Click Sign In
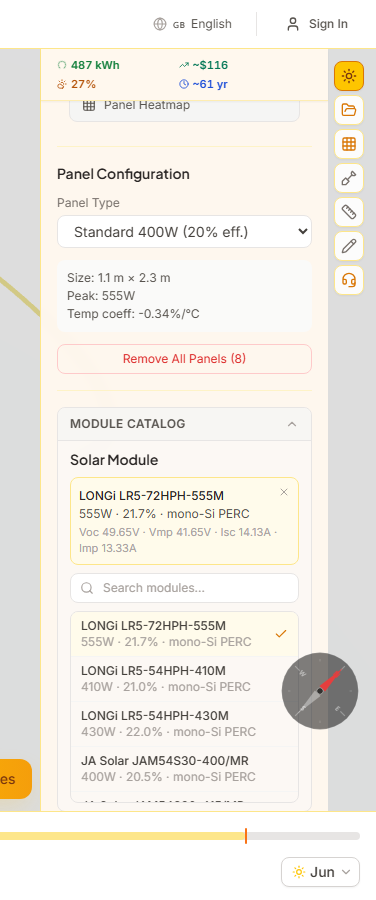376x900 pixels. [x=317, y=24]
